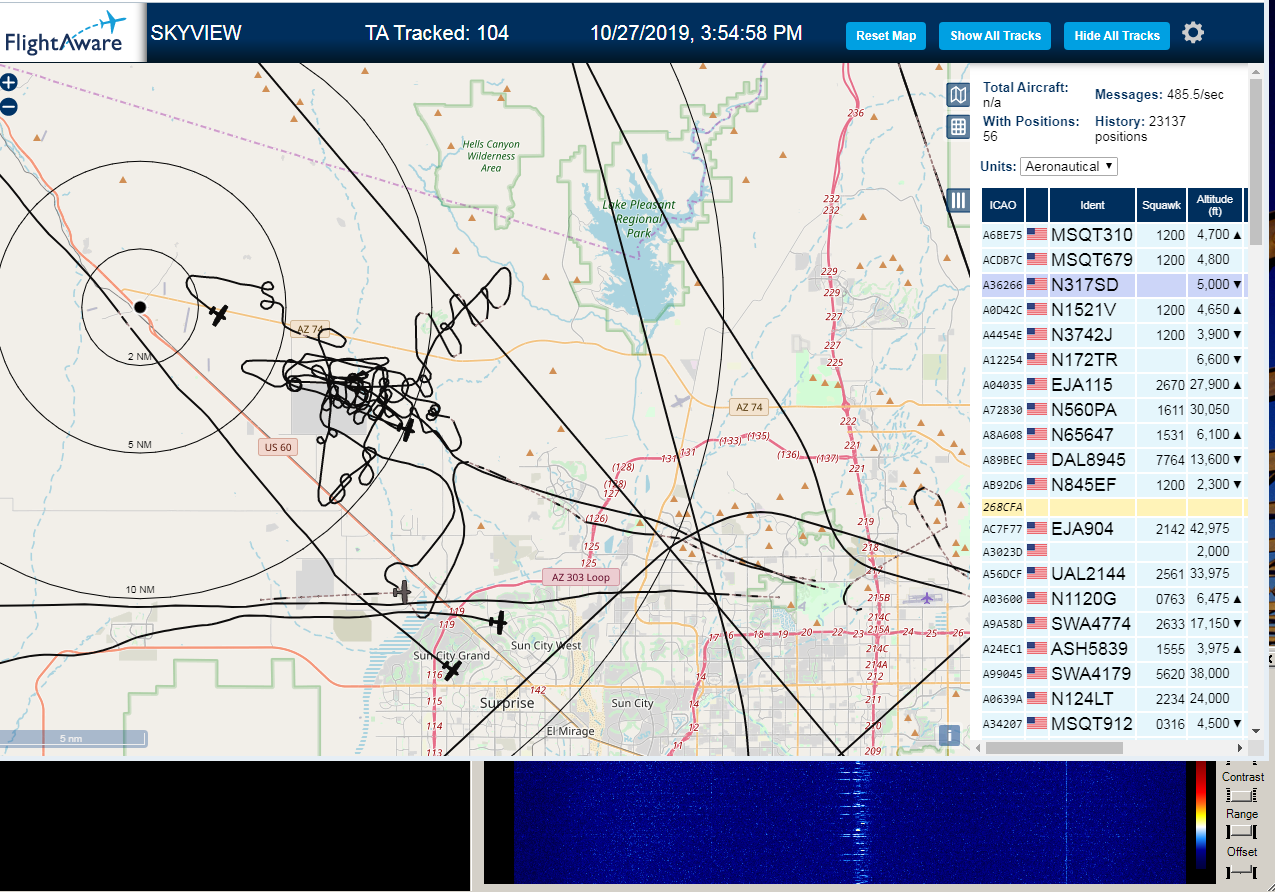Click the US flag in the A3023D row

(x=1036, y=550)
